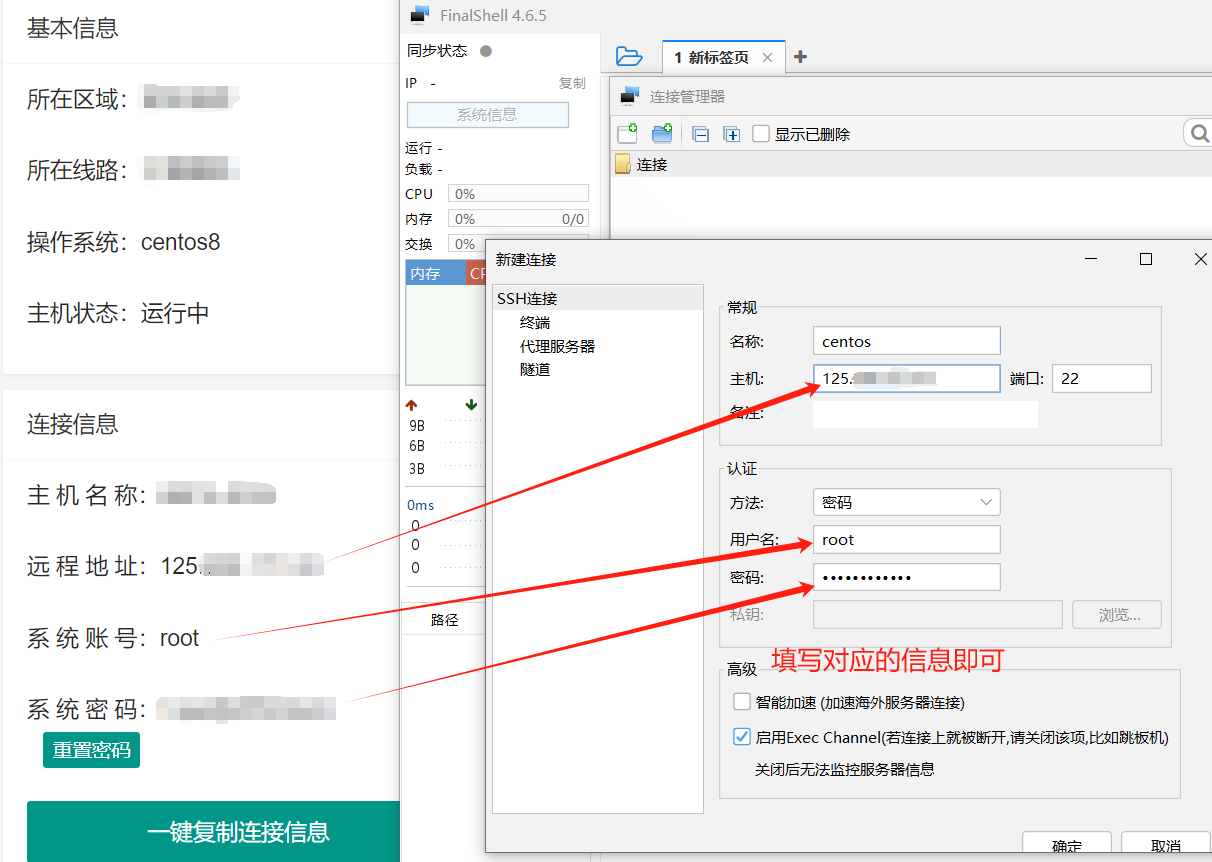Click the CPU usage bar

coord(518,194)
